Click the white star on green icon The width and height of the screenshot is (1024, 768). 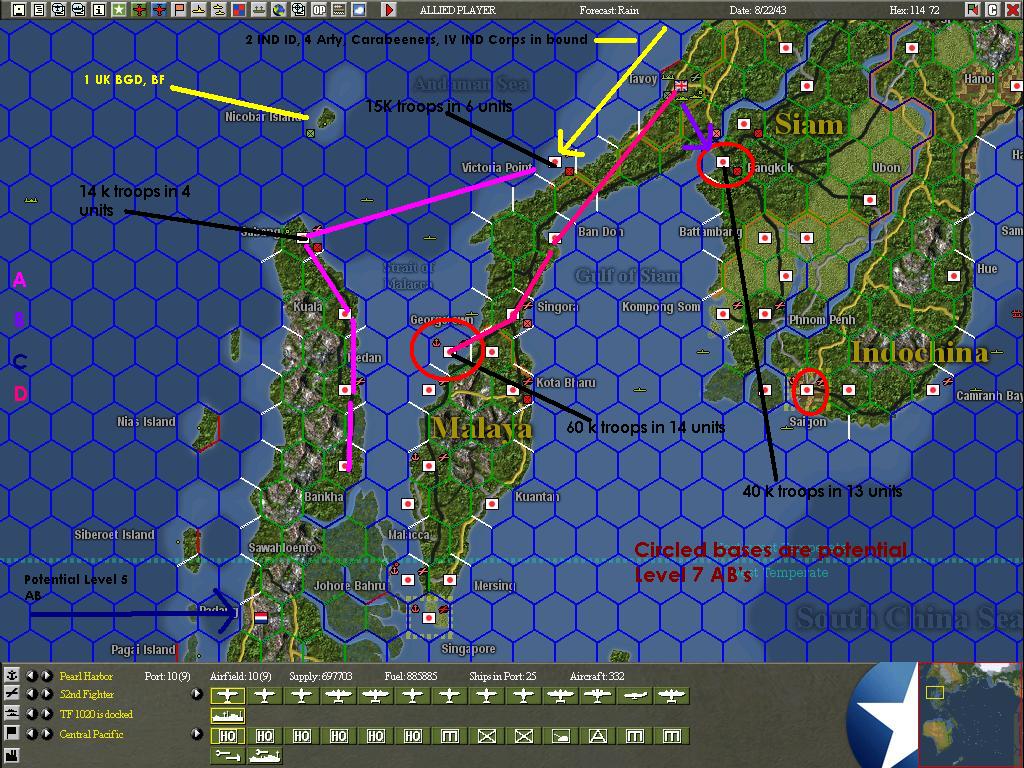point(118,10)
